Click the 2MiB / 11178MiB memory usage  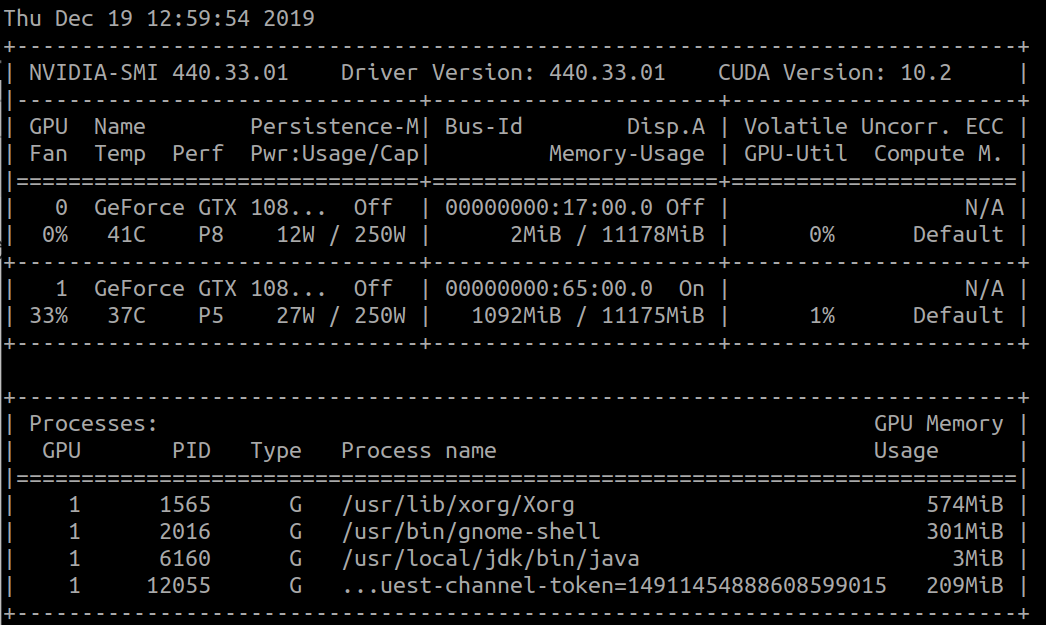[608, 234]
